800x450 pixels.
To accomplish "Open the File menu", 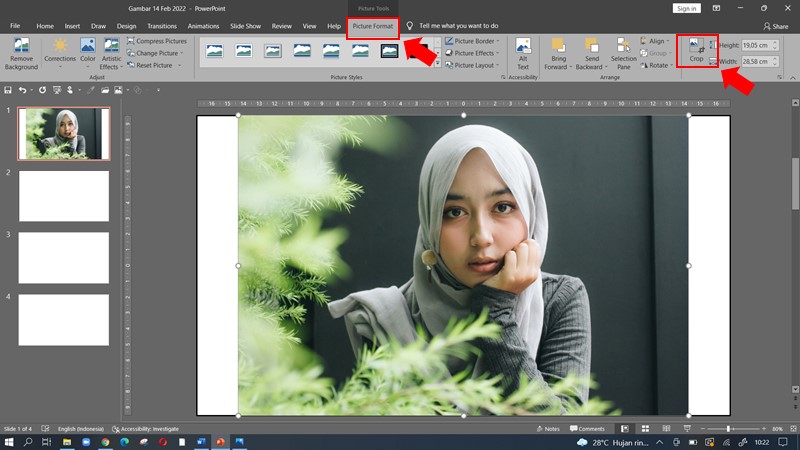I will [15, 26].
